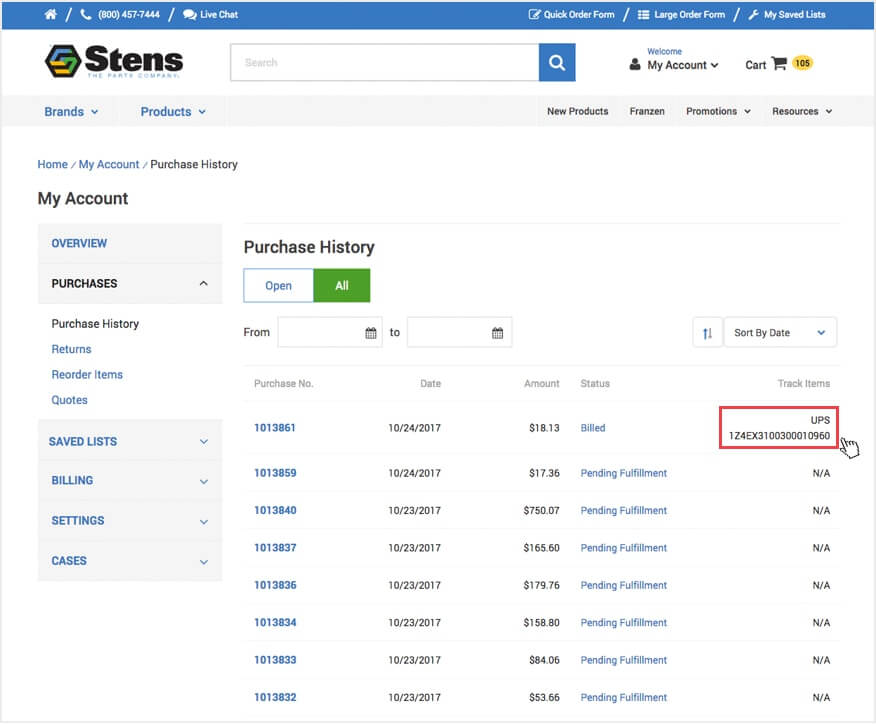Image resolution: width=876 pixels, height=724 pixels.
Task: Click the sort direction arrows icon
Action: pyautogui.click(x=707, y=333)
